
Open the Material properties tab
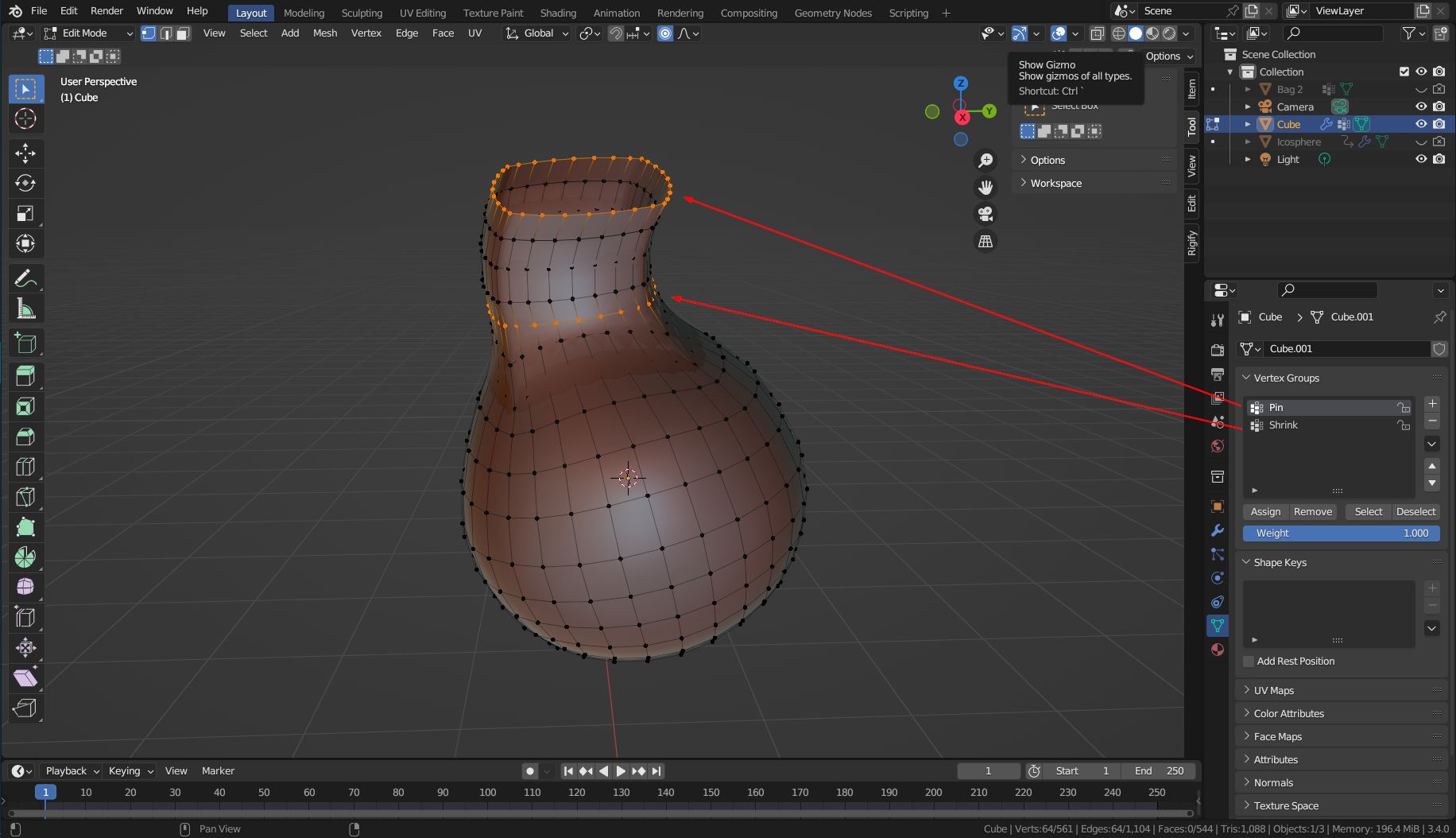click(x=1217, y=650)
